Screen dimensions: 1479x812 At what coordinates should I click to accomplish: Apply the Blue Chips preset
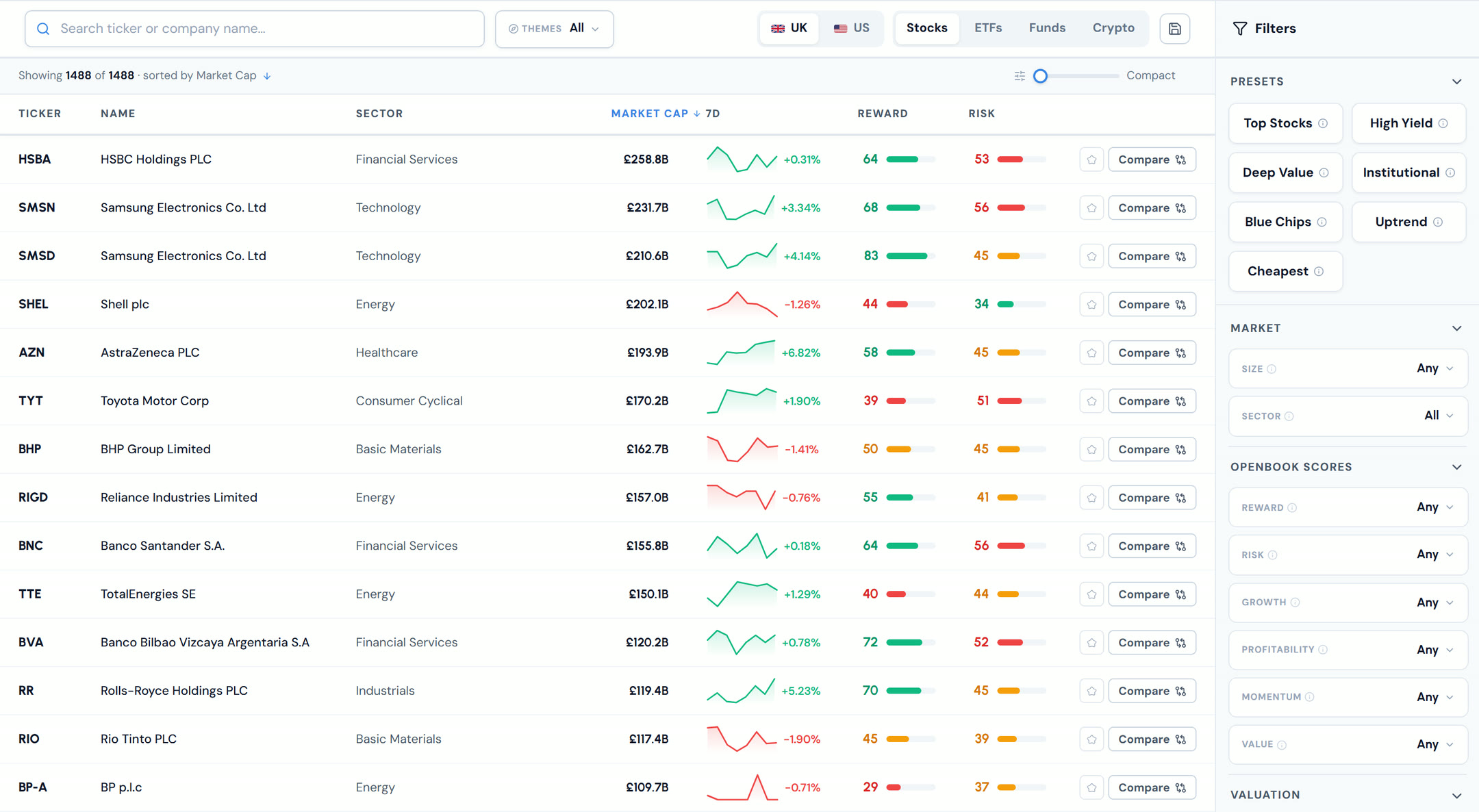point(1285,222)
